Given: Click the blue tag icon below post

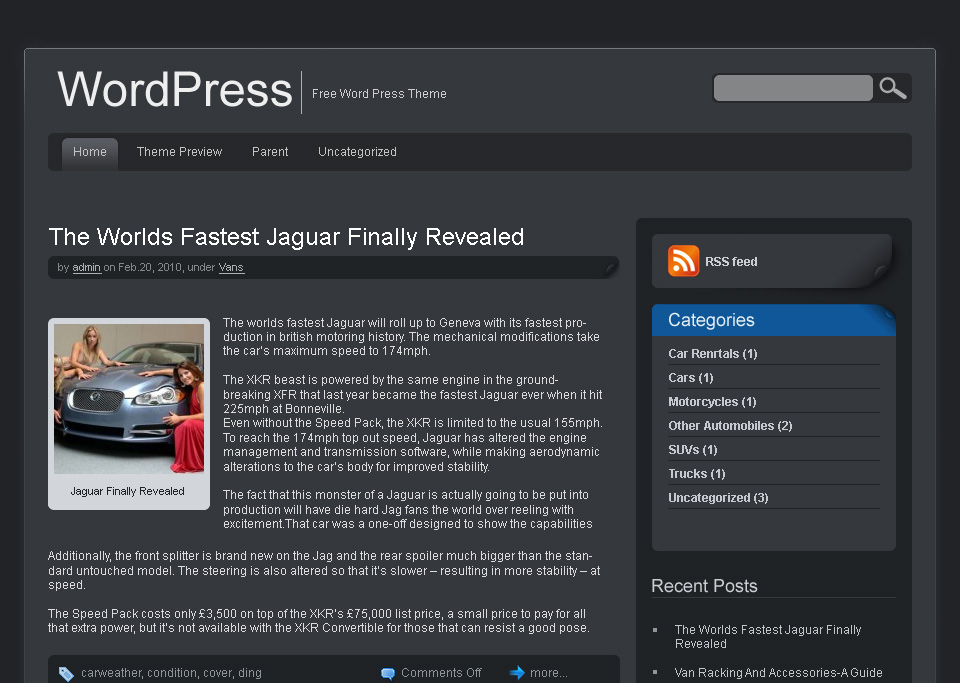Looking at the screenshot, I should tap(66, 674).
